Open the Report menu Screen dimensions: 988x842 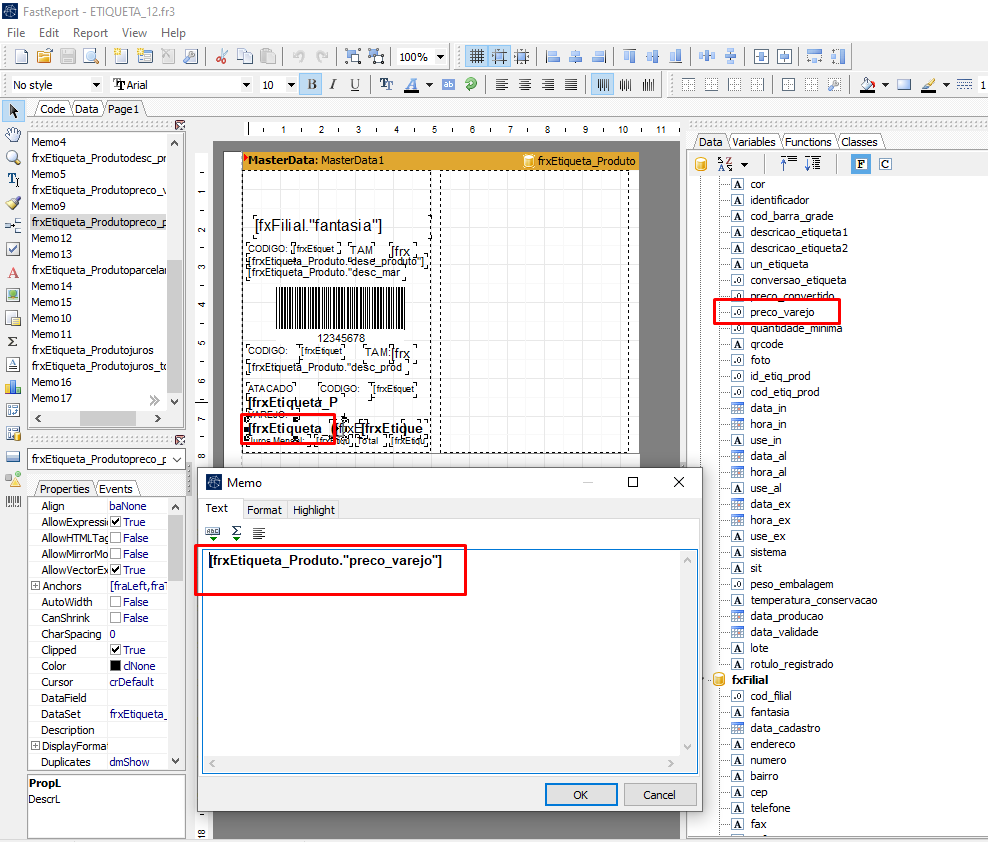(x=90, y=33)
